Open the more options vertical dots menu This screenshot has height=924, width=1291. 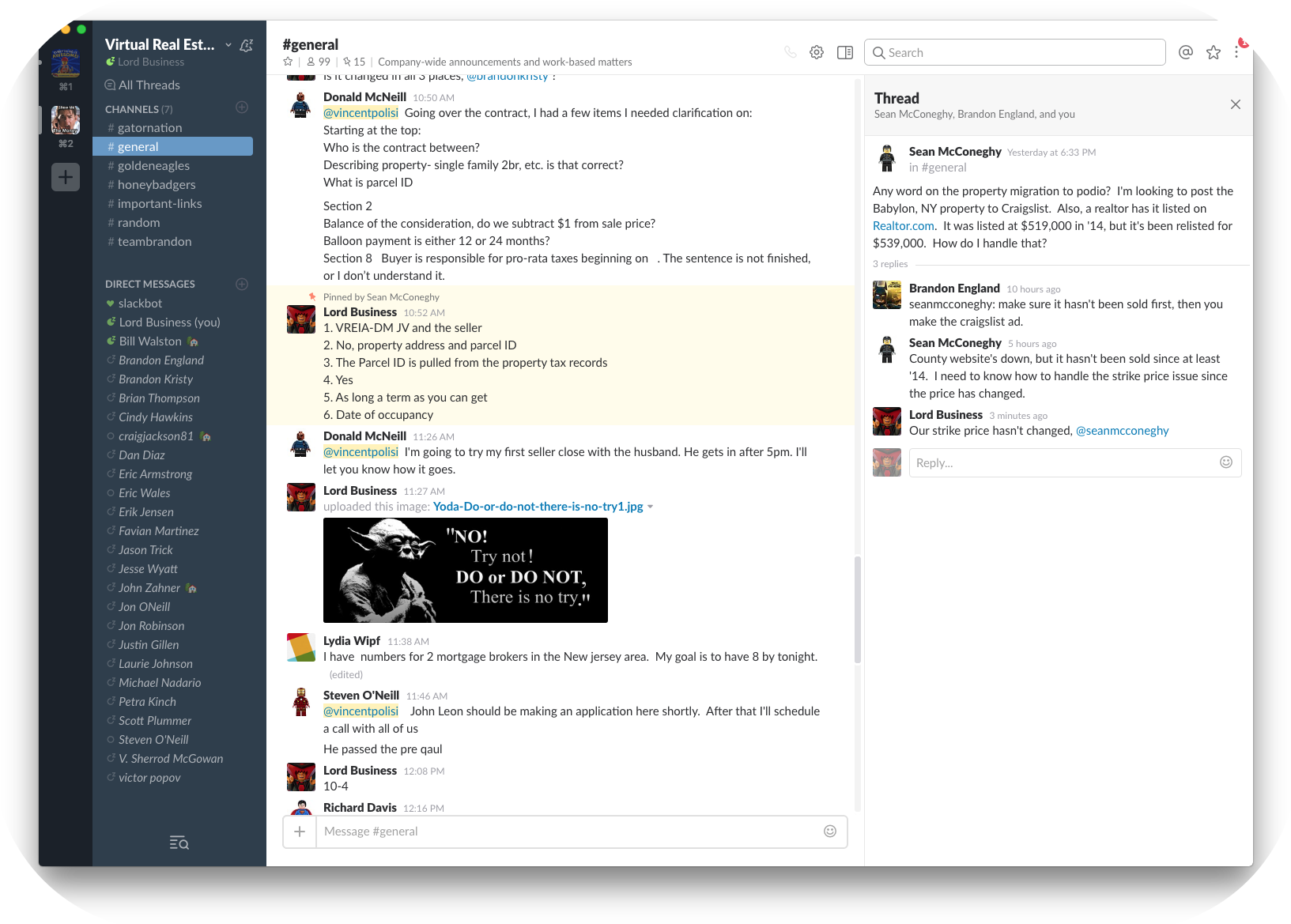click(1236, 52)
